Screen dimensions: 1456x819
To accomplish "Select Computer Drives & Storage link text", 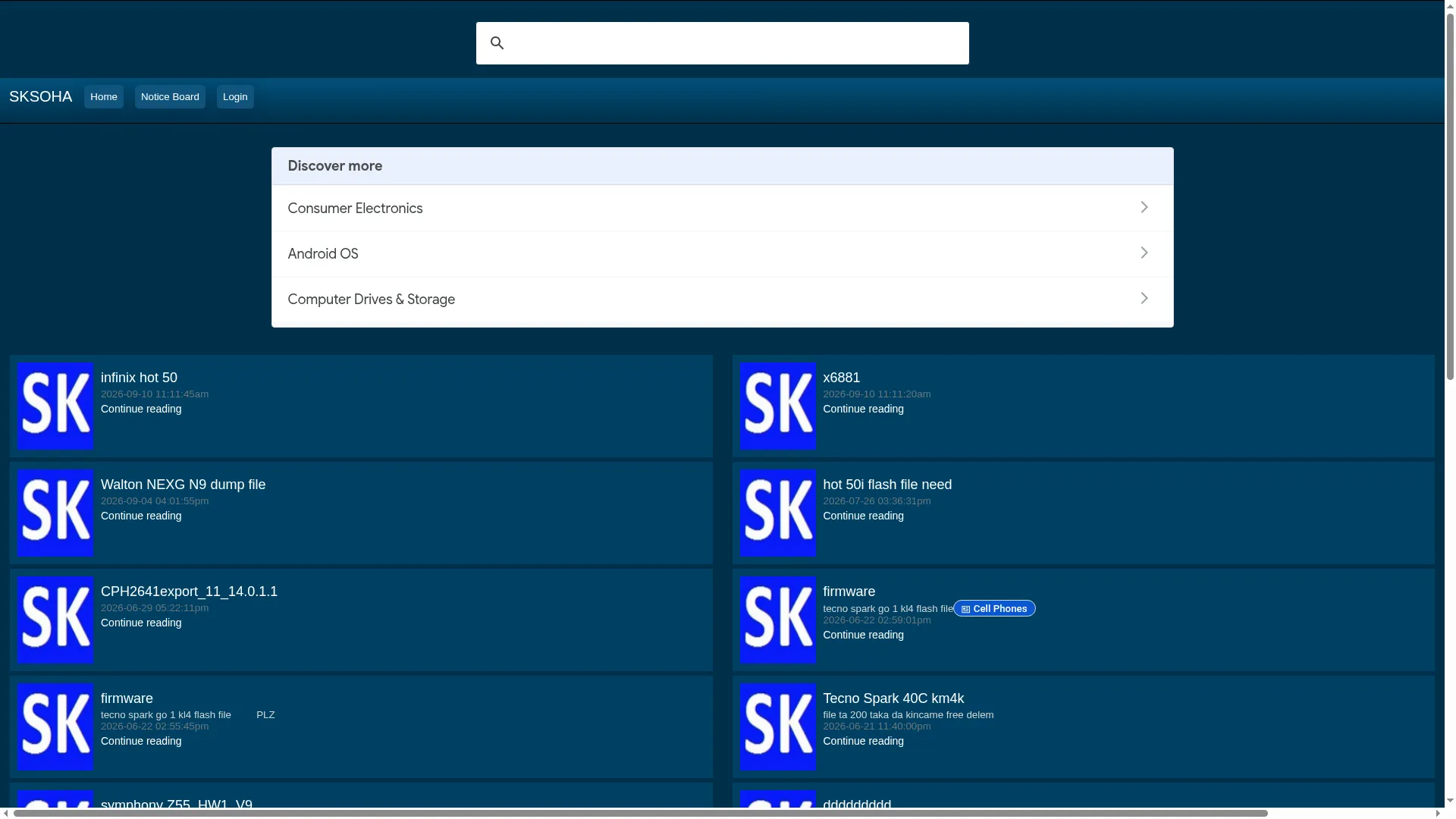I will point(371,300).
